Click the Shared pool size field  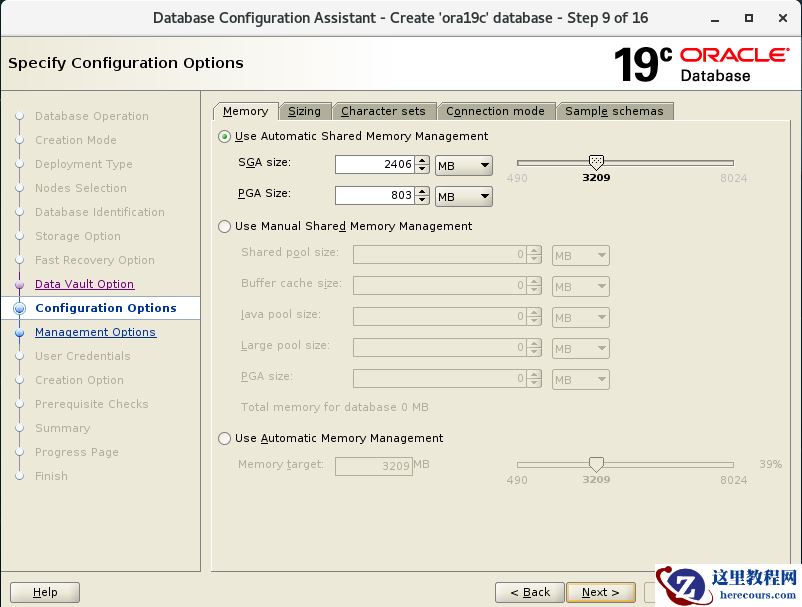[x=440, y=255]
